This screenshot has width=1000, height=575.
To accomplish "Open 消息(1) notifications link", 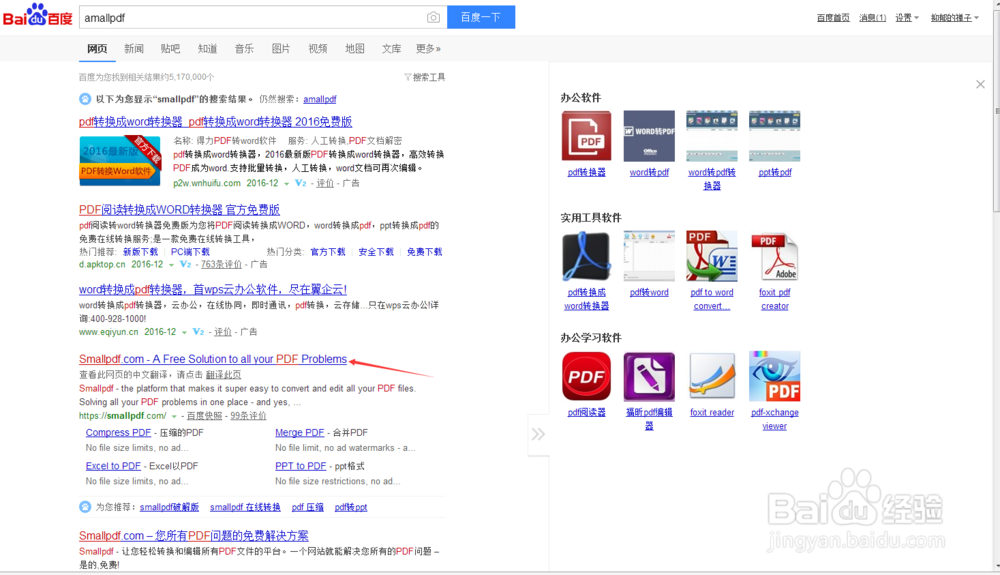I will [872, 18].
